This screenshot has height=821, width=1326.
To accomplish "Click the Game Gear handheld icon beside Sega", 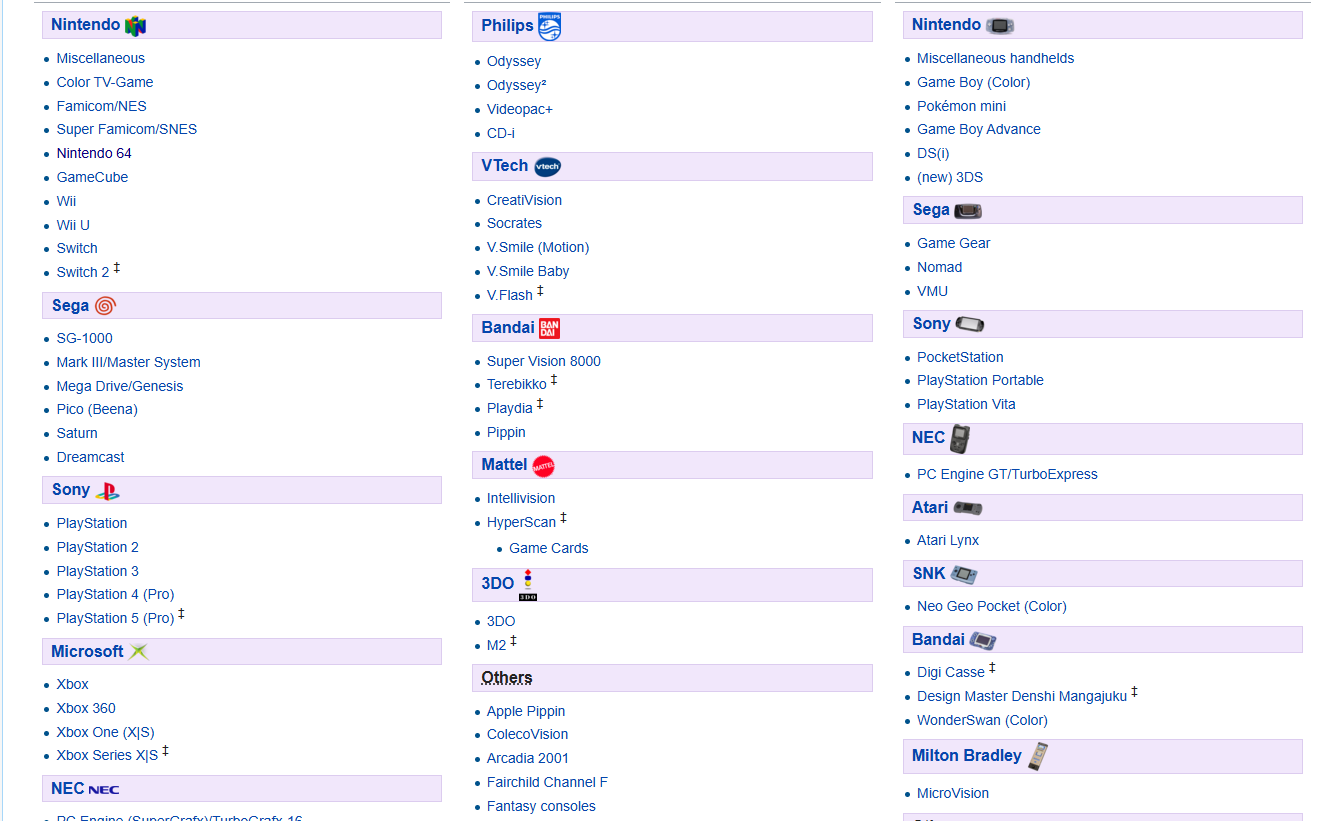I will [968, 211].
